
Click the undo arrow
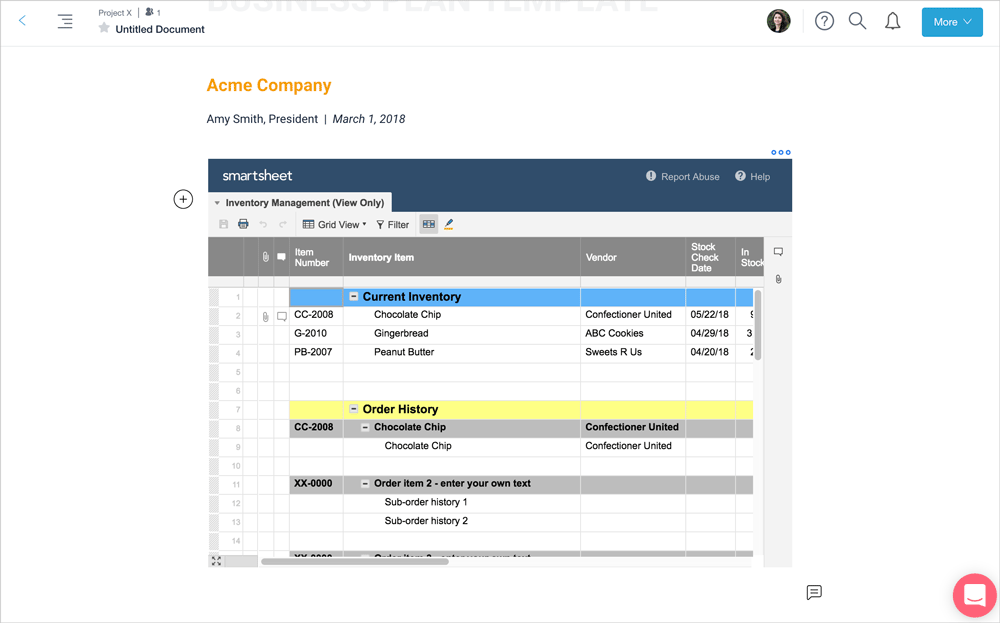point(263,224)
